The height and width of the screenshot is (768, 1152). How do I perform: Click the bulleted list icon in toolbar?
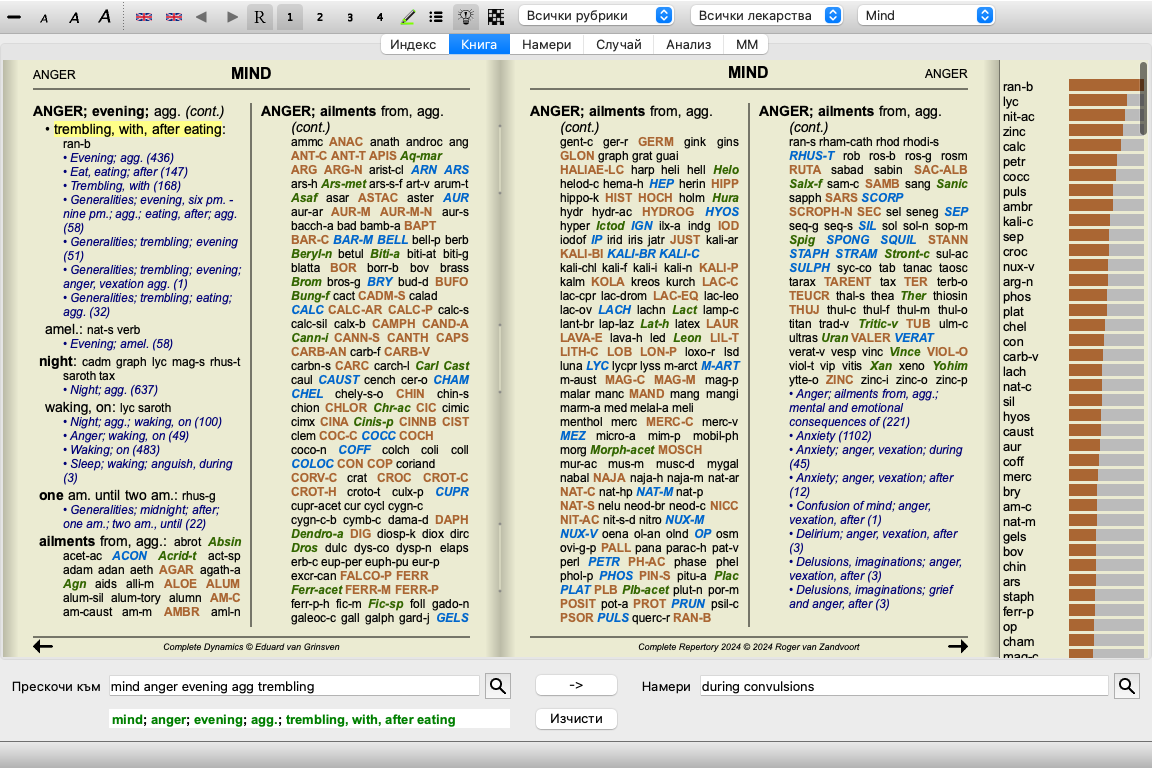pos(436,16)
